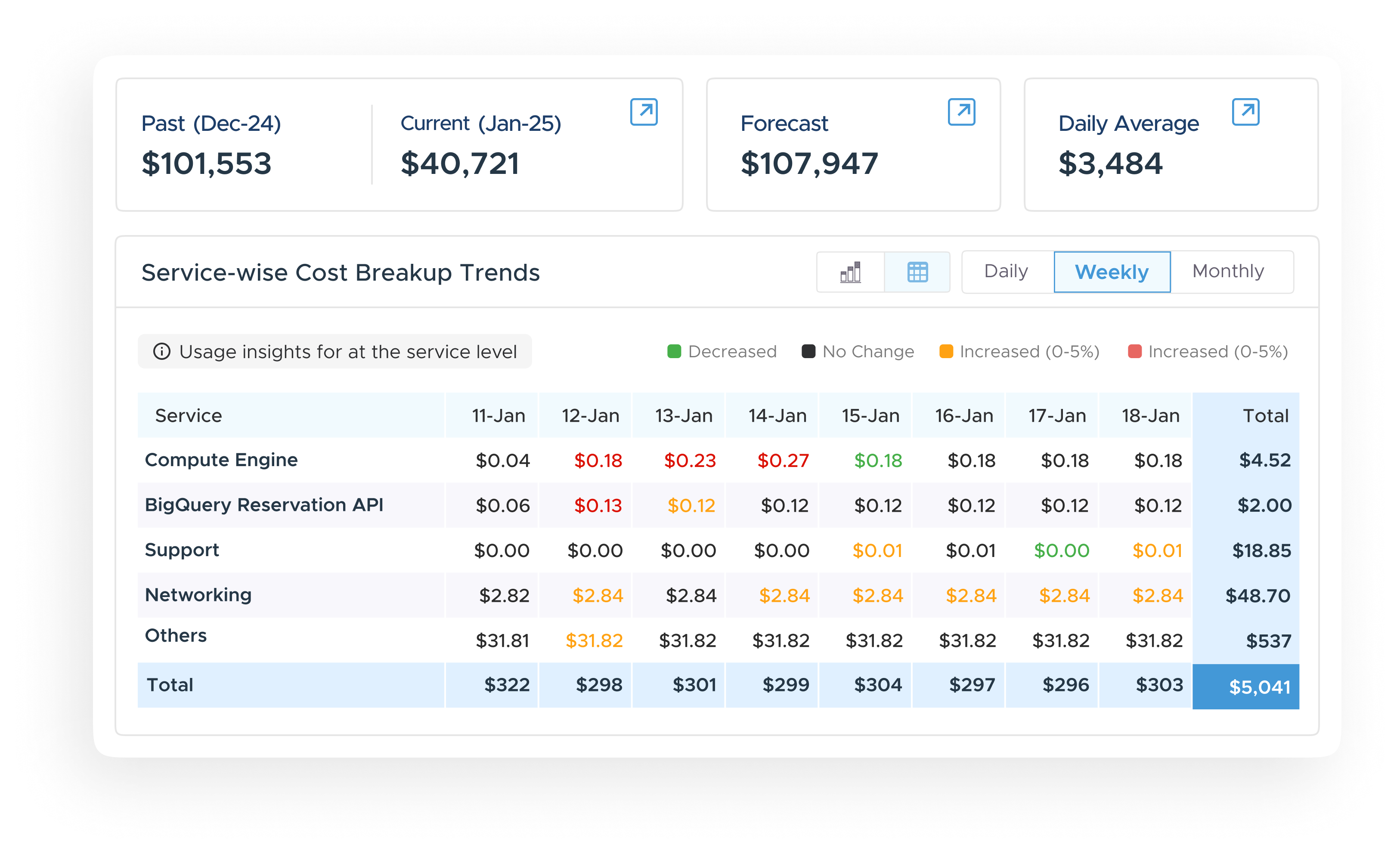Click the orange Increased legend swatch
This screenshot has width=1400, height=854.
click(x=946, y=352)
